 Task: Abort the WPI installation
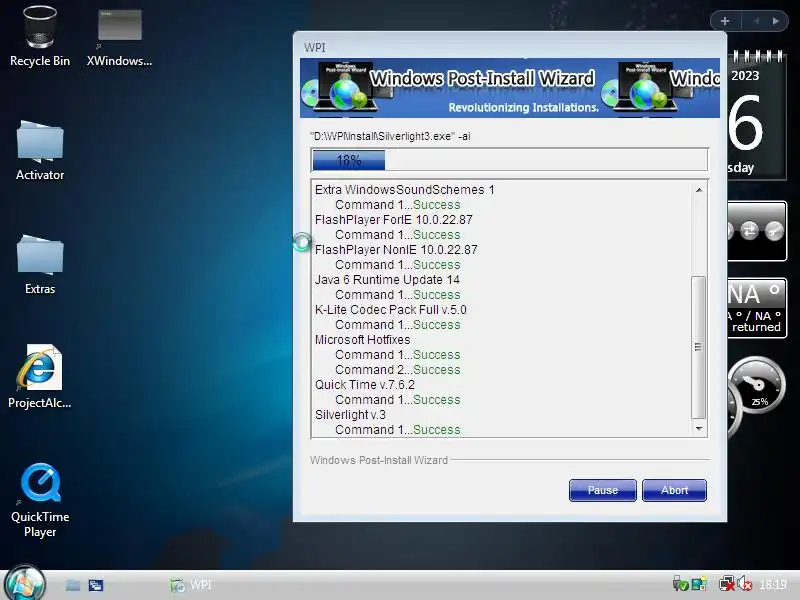(674, 490)
